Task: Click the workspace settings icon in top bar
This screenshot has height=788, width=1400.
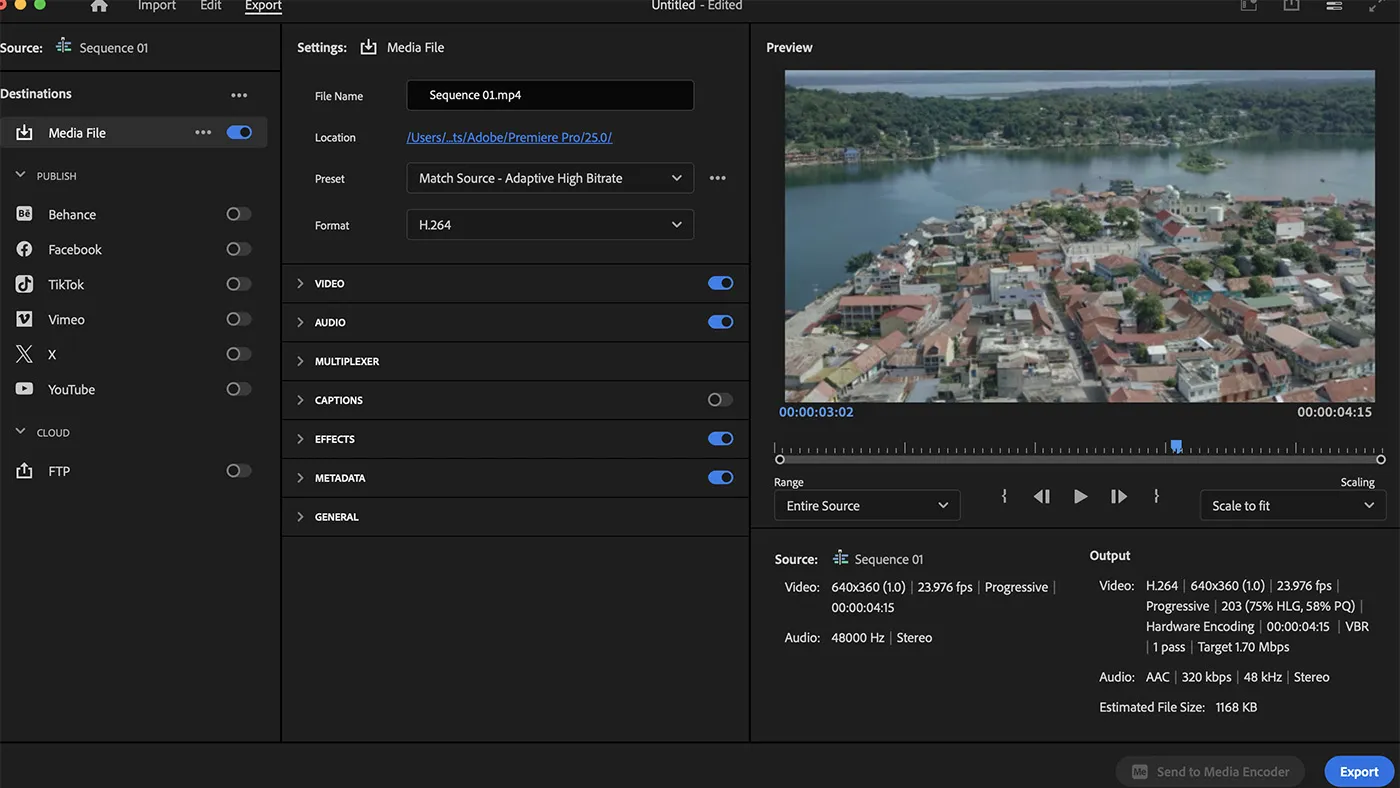Action: click(x=1334, y=5)
